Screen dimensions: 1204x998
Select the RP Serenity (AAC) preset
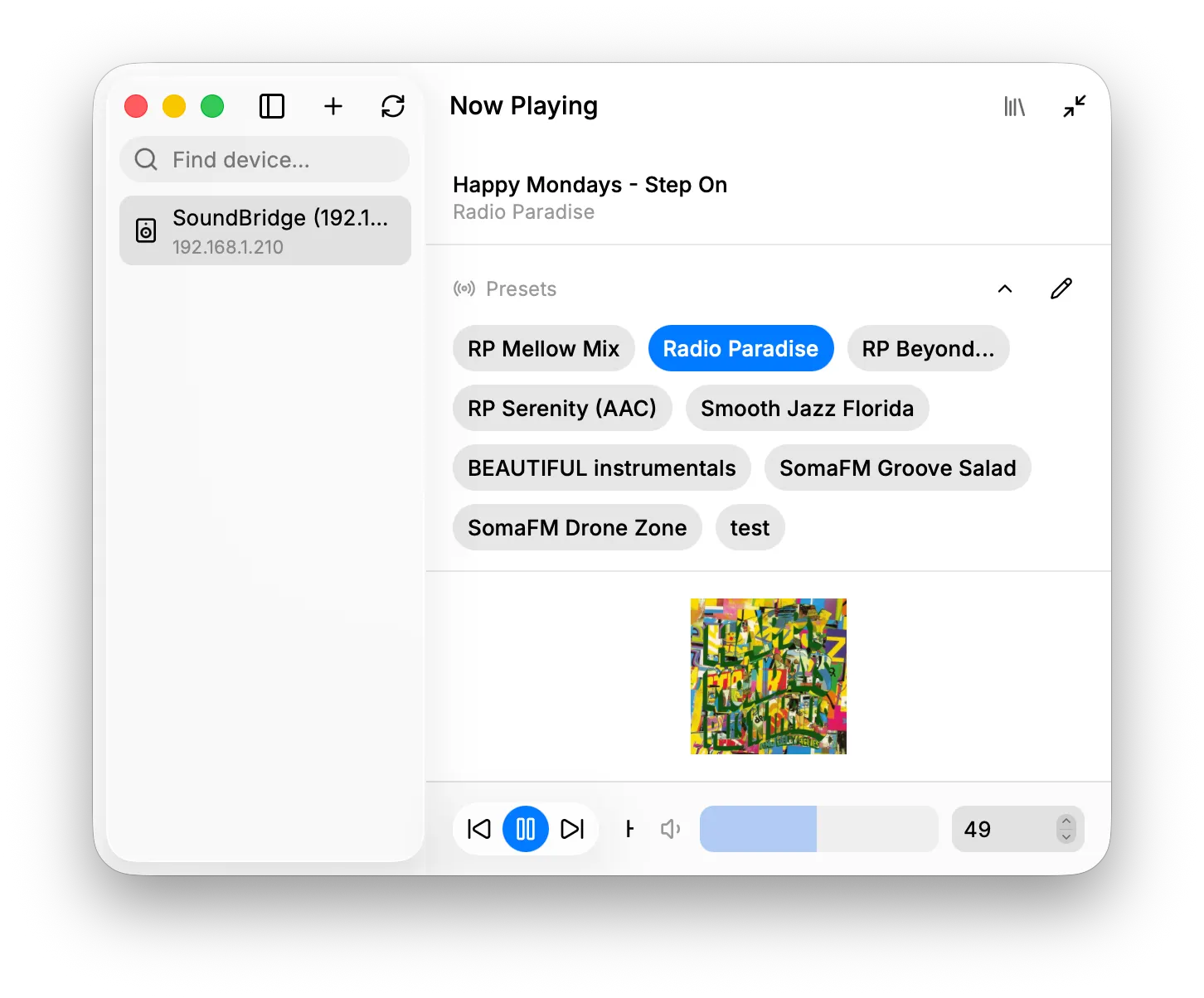pos(562,408)
